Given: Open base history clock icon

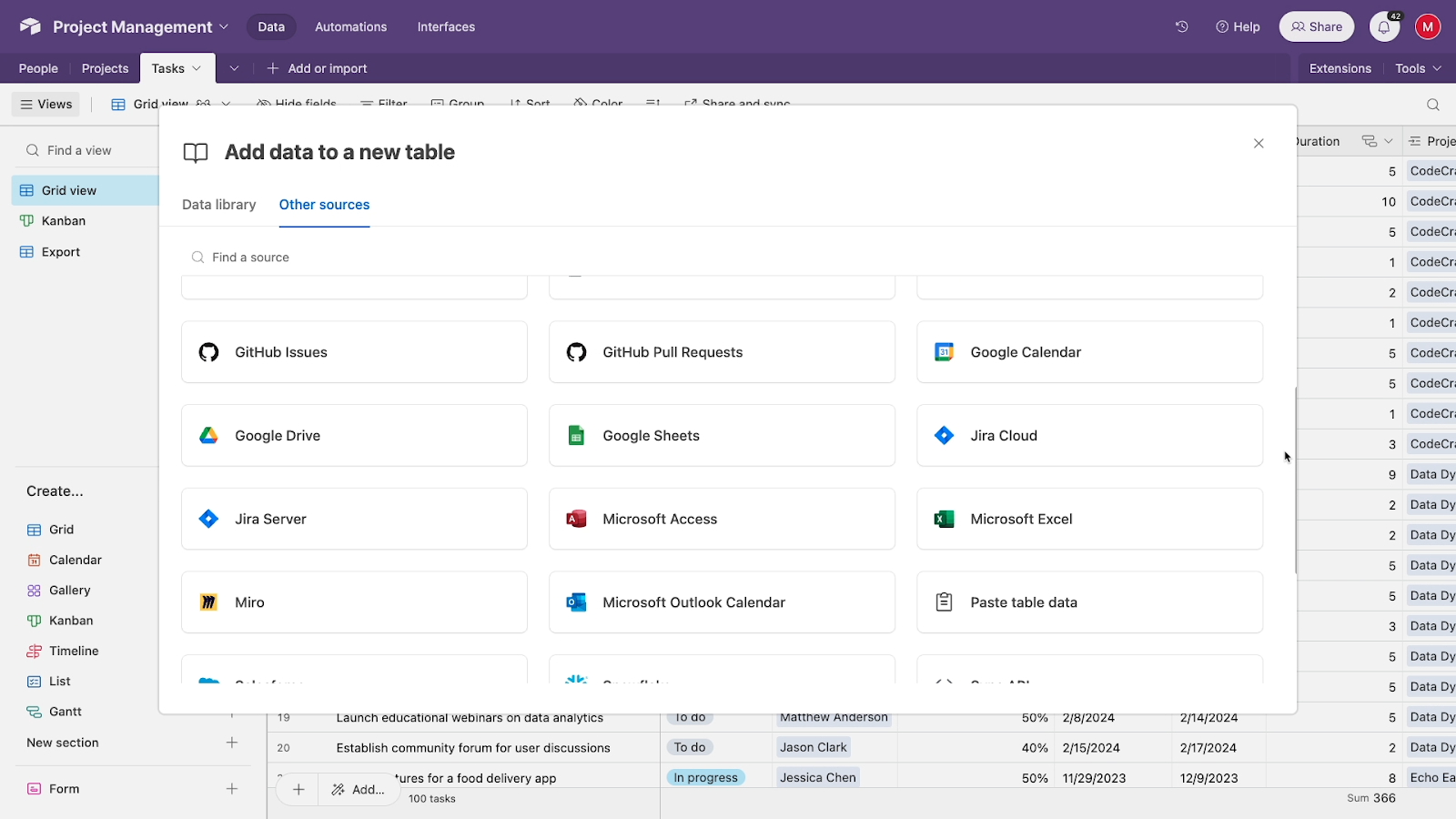Looking at the screenshot, I should 1181,26.
